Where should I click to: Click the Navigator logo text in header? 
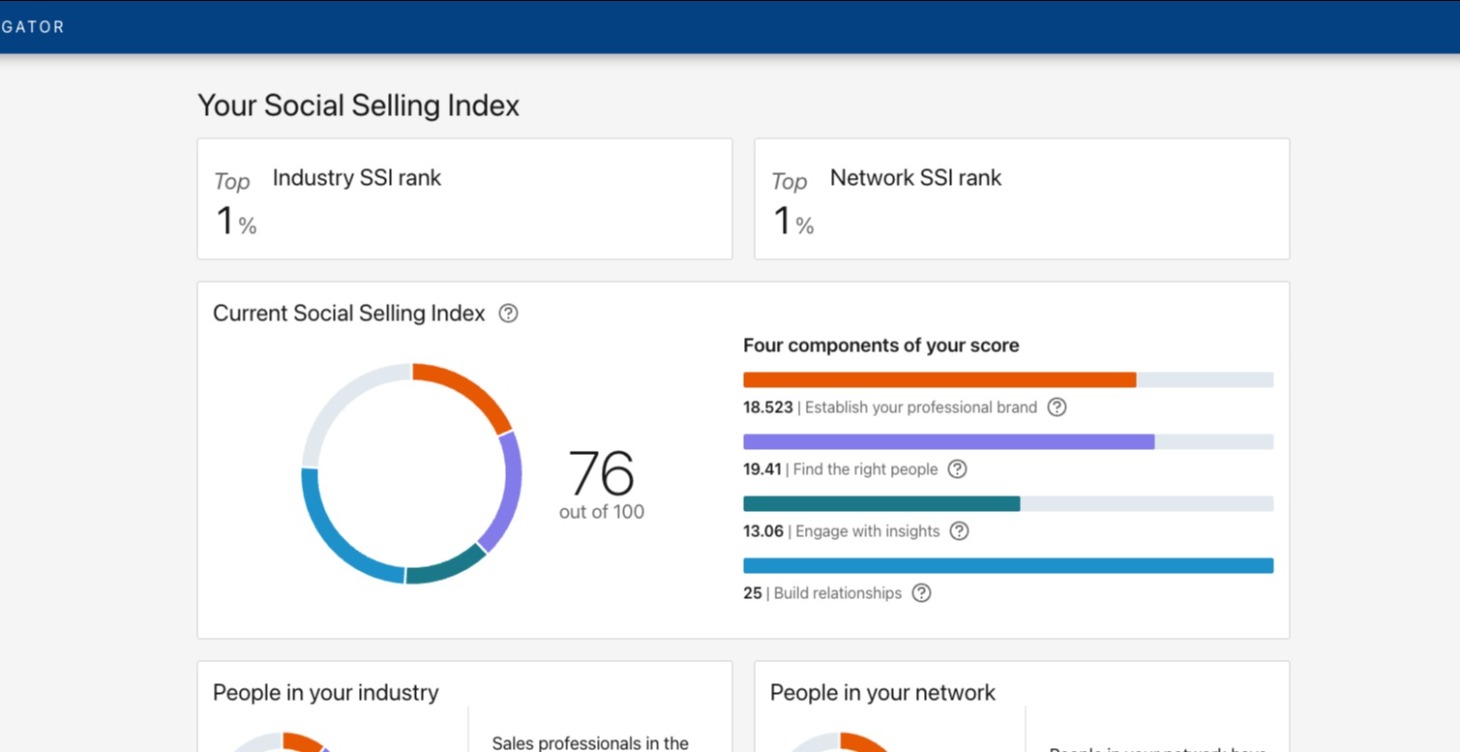pos(32,27)
